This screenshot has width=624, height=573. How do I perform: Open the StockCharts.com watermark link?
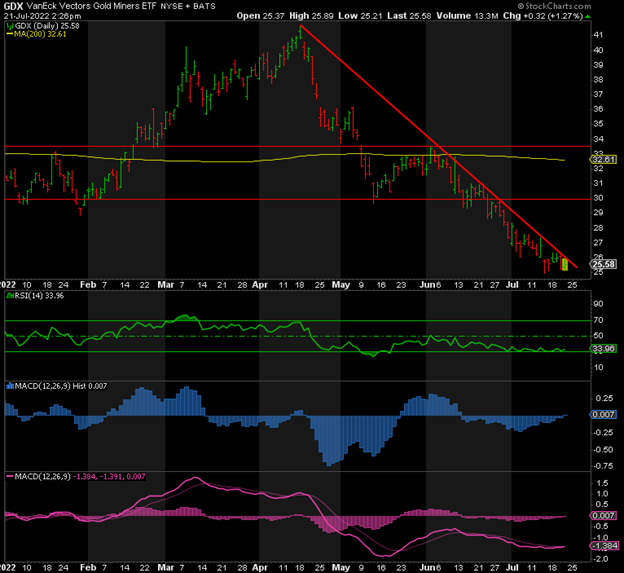click(554, 6)
